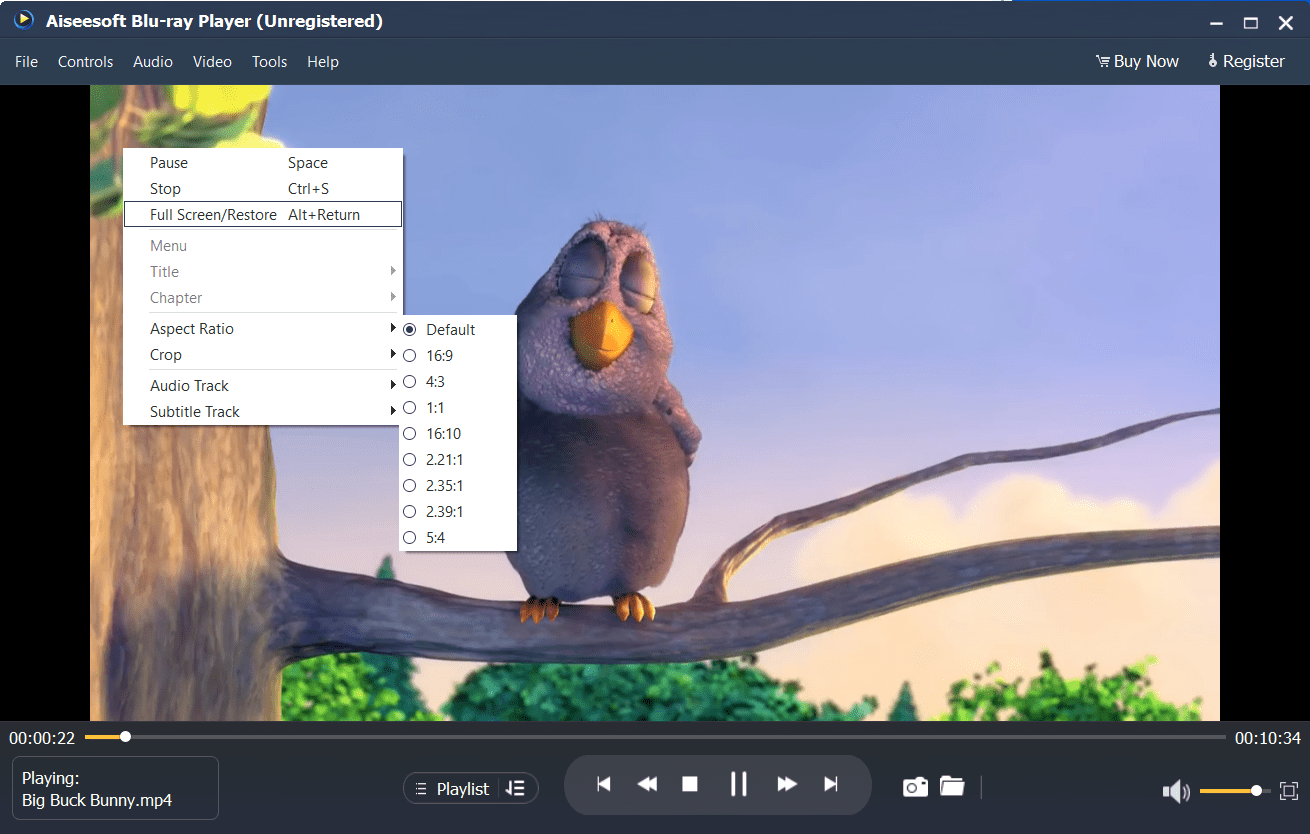Click the elapsed time 00:00:22
Image resolution: width=1310 pixels, height=834 pixels.
[42, 738]
